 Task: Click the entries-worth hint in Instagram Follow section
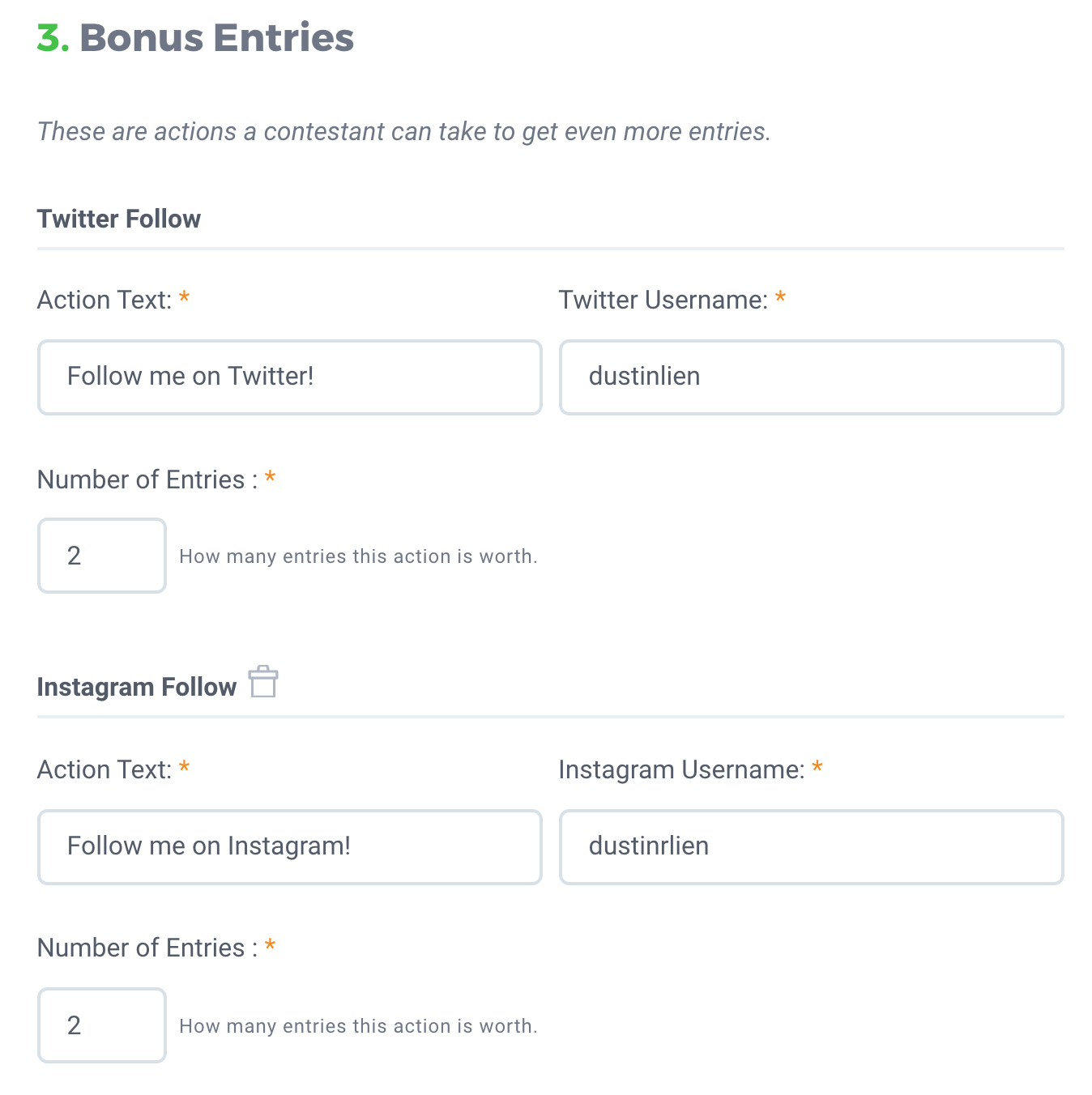[358, 1026]
